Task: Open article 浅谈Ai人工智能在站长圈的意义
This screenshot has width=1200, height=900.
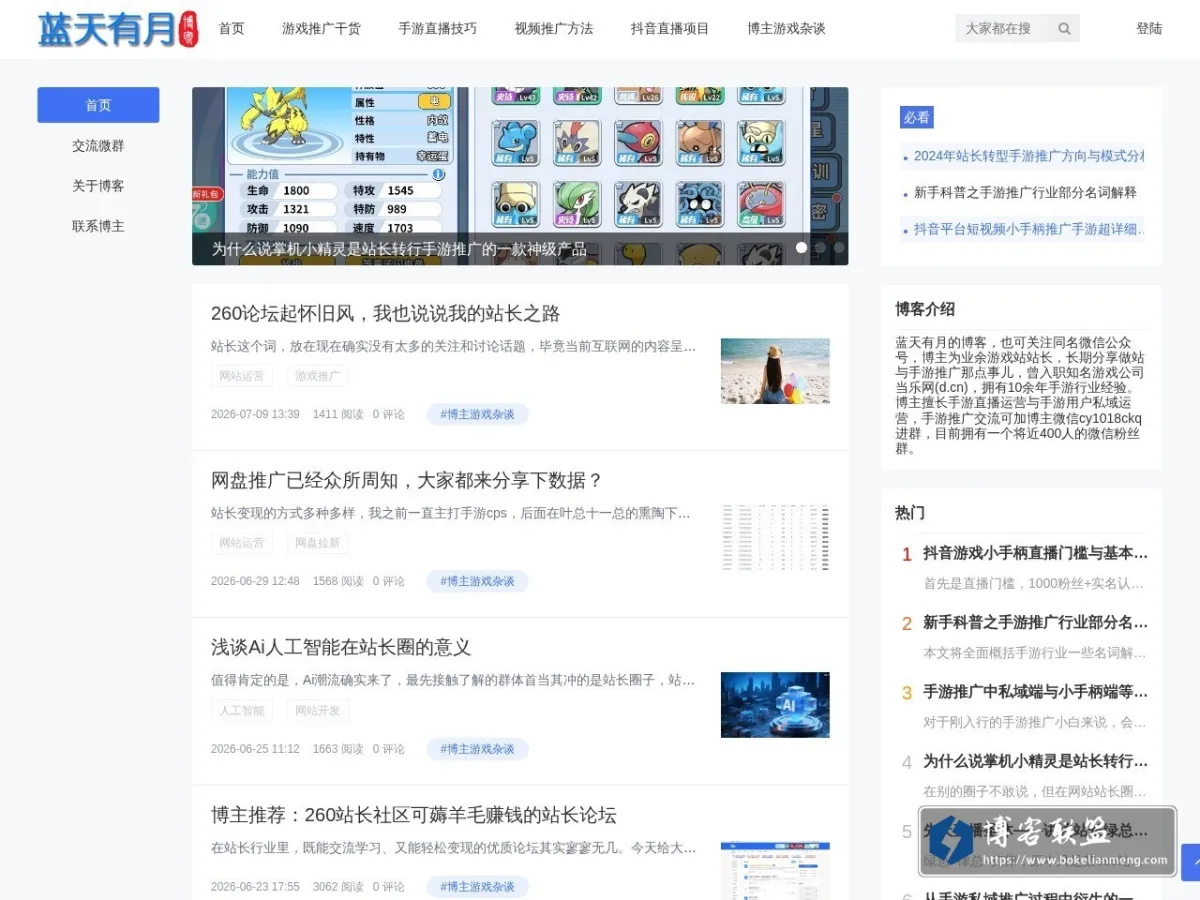Action: 341,647
